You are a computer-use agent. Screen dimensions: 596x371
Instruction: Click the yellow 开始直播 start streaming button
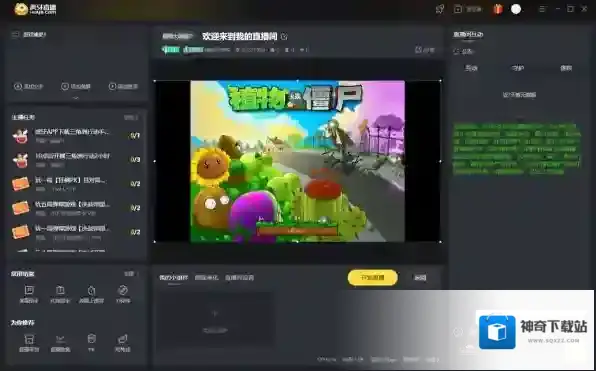coord(372,277)
